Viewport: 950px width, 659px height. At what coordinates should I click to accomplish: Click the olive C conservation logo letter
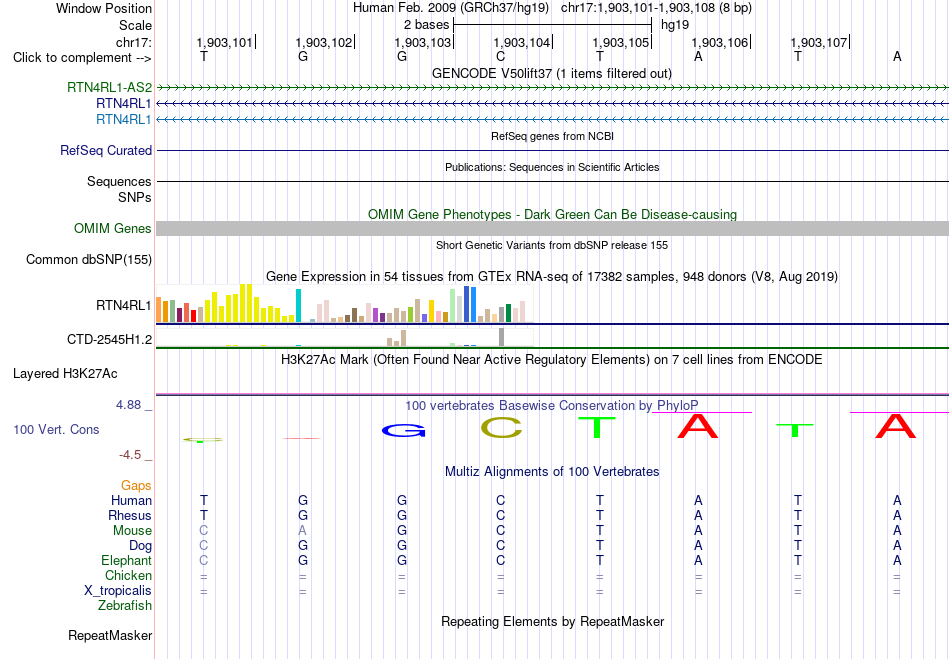point(501,428)
